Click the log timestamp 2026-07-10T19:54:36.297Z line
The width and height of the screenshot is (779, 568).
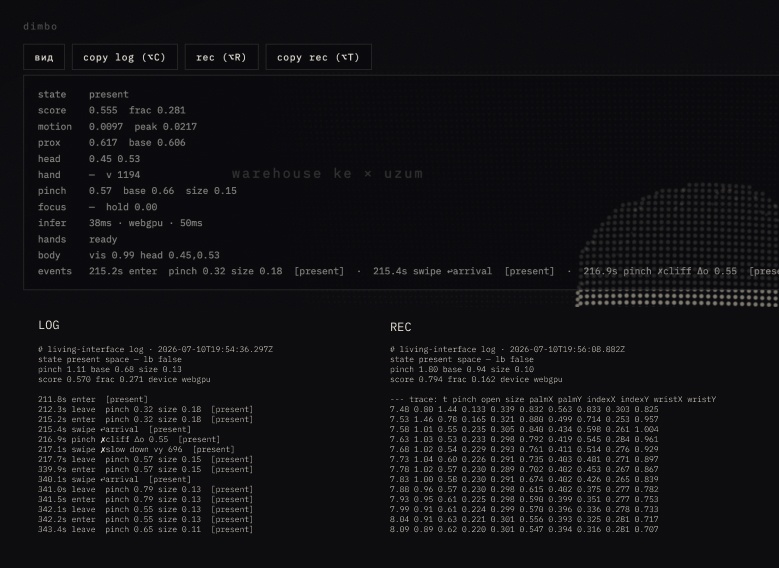pos(156,349)
